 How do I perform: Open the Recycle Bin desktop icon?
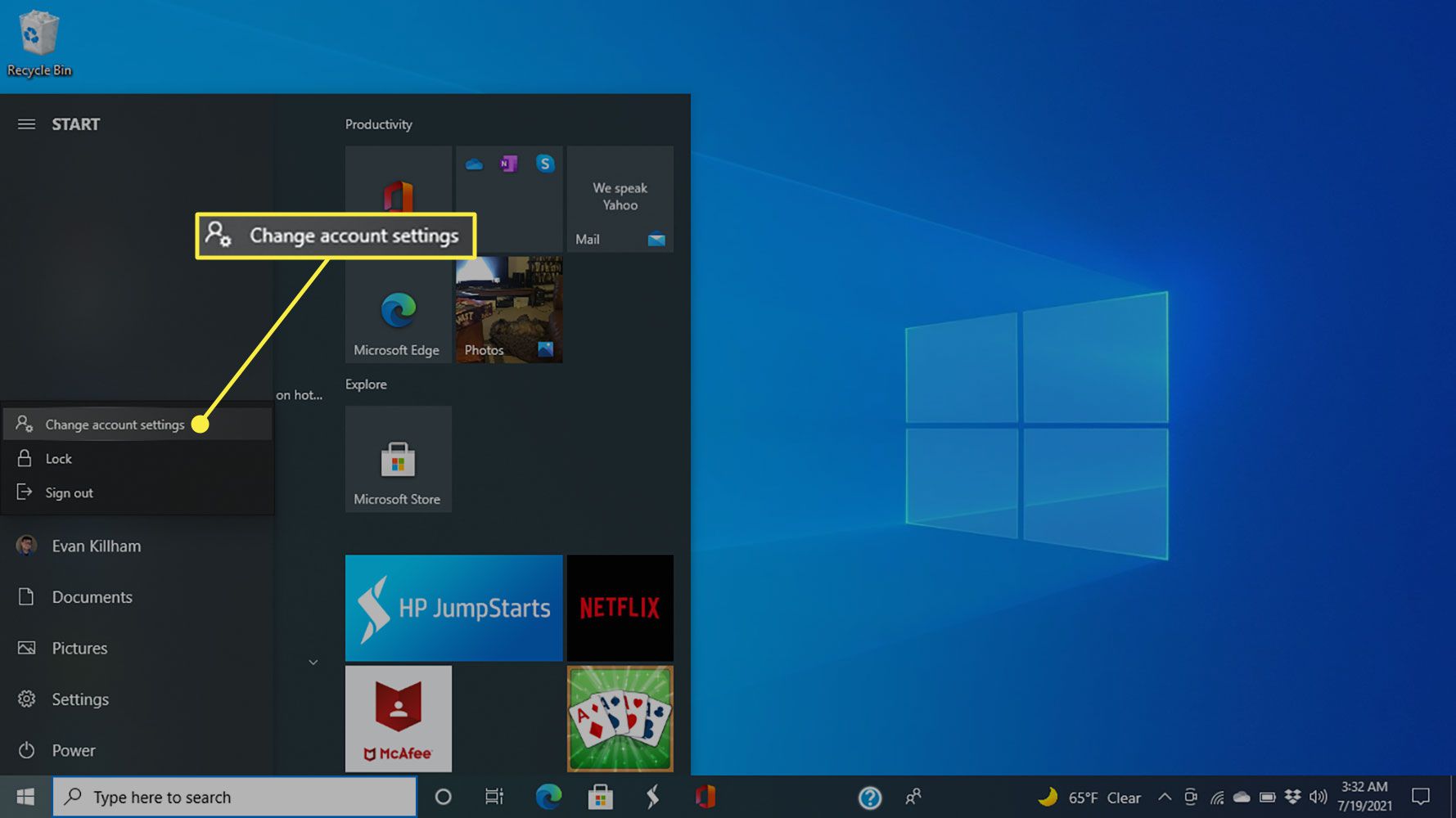[38, 43]
